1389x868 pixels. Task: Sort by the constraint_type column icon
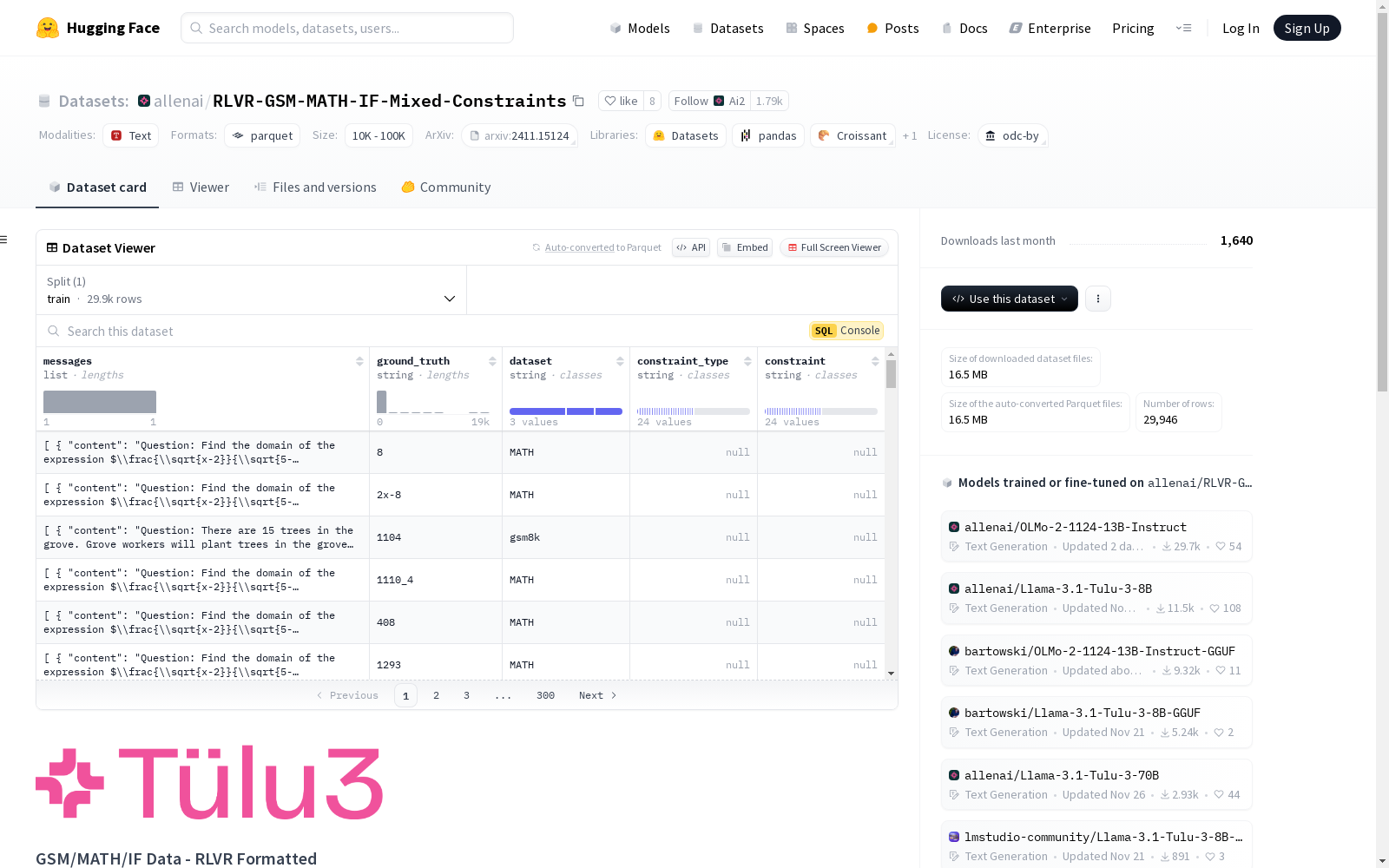747,361
